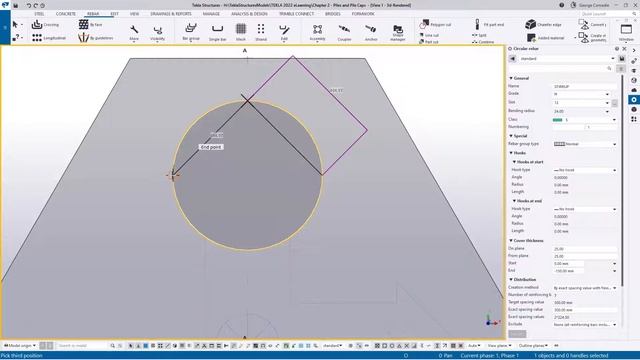Open the Model origin dropdown in bottom toolbar
640x360 pixels.
(x=20, y=346)
